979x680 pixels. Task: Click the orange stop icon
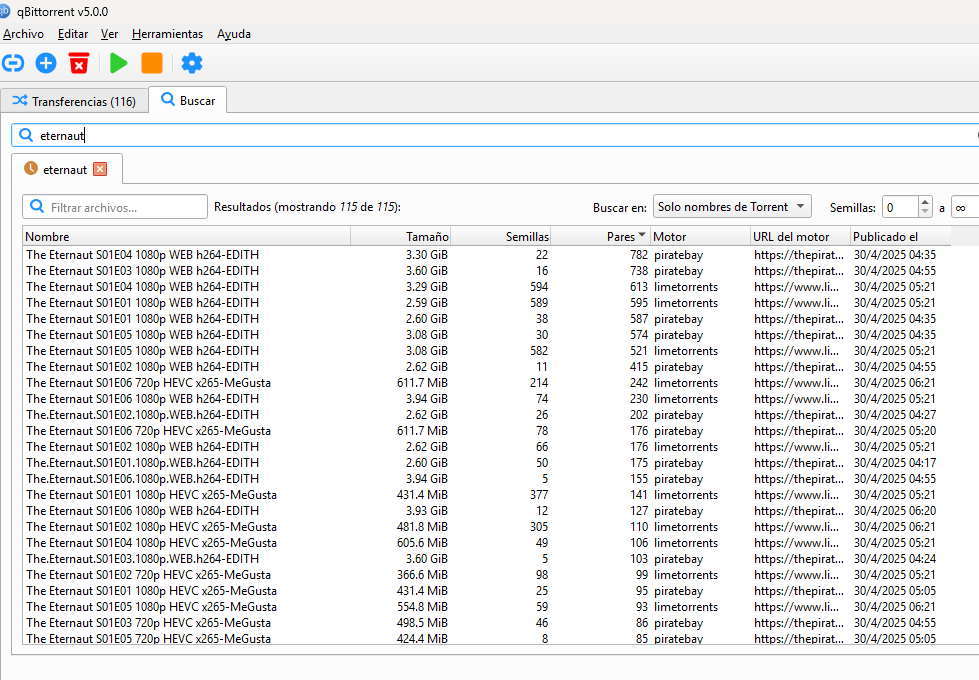[152, 63]
